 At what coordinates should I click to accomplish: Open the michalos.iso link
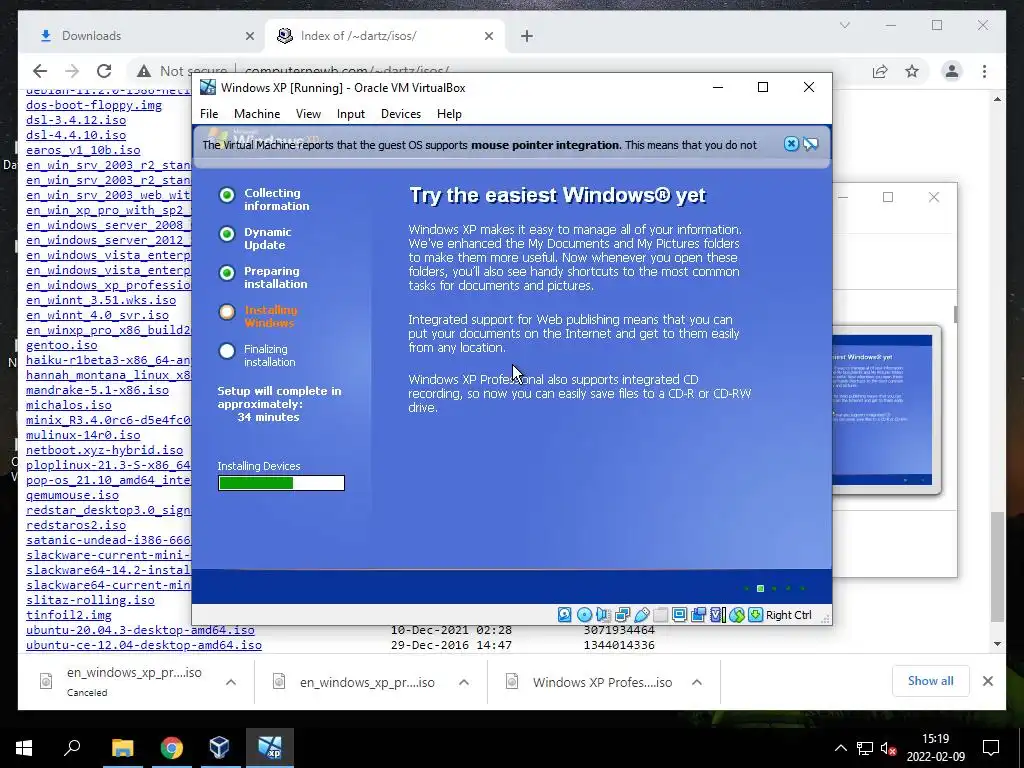69,405
